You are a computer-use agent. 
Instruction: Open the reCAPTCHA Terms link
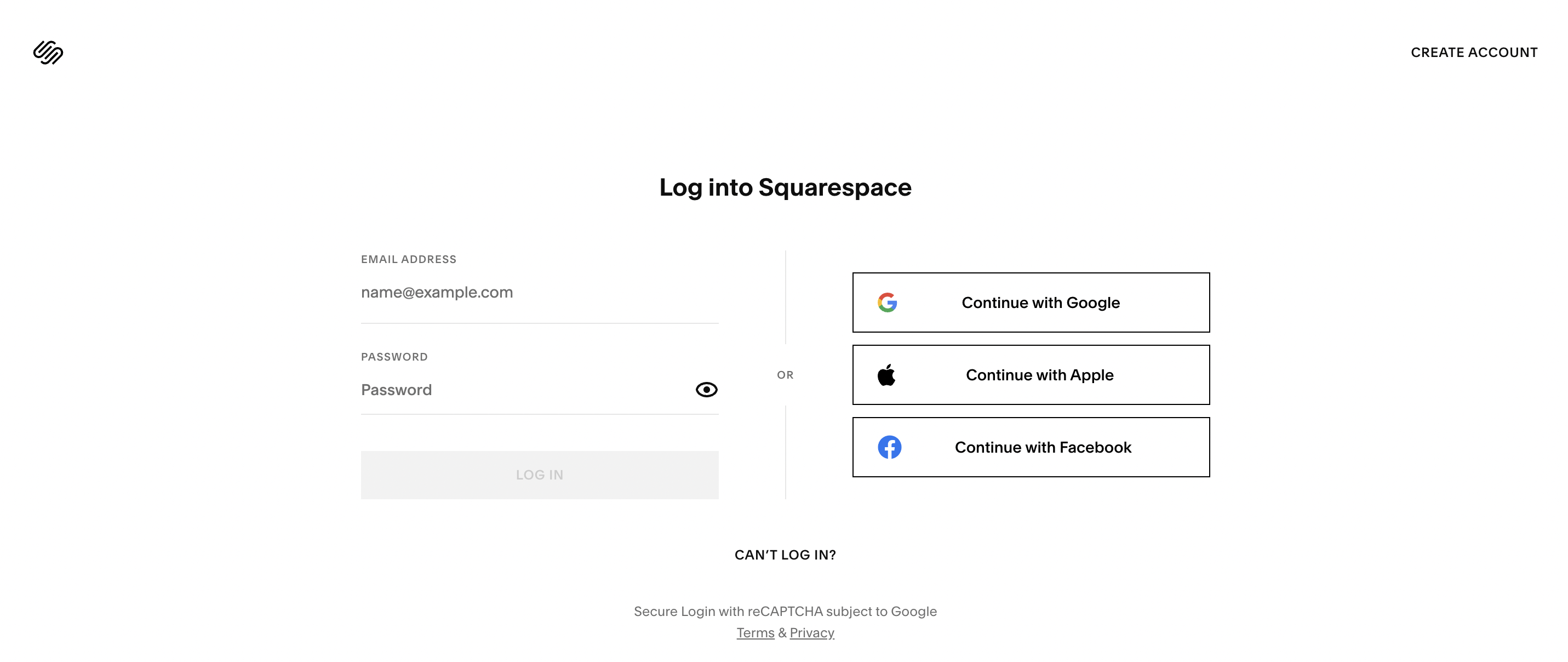click(756, 633)
